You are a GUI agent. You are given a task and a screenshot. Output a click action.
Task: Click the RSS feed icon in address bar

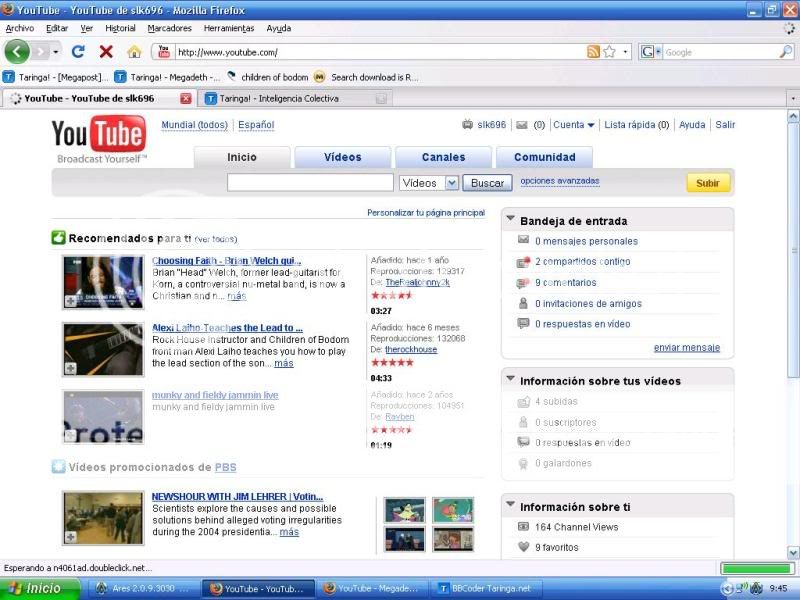coord(593,52)
